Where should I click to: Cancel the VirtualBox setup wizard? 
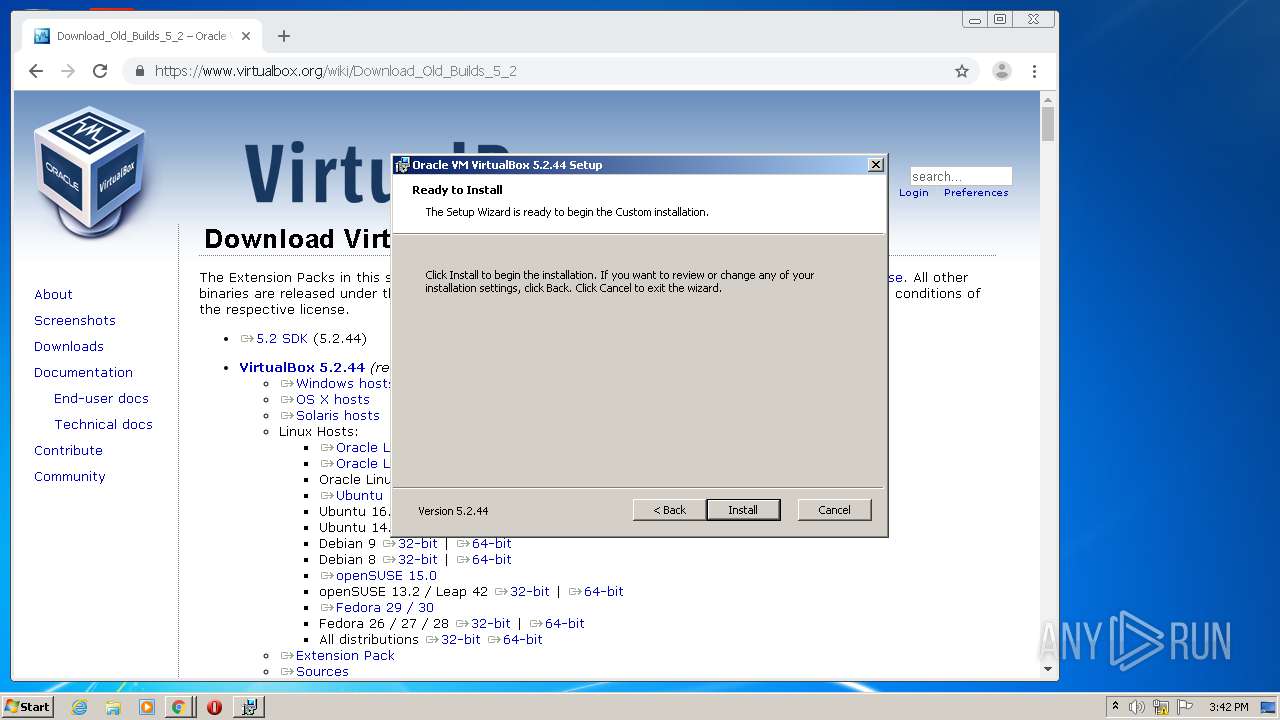point(834,510)
